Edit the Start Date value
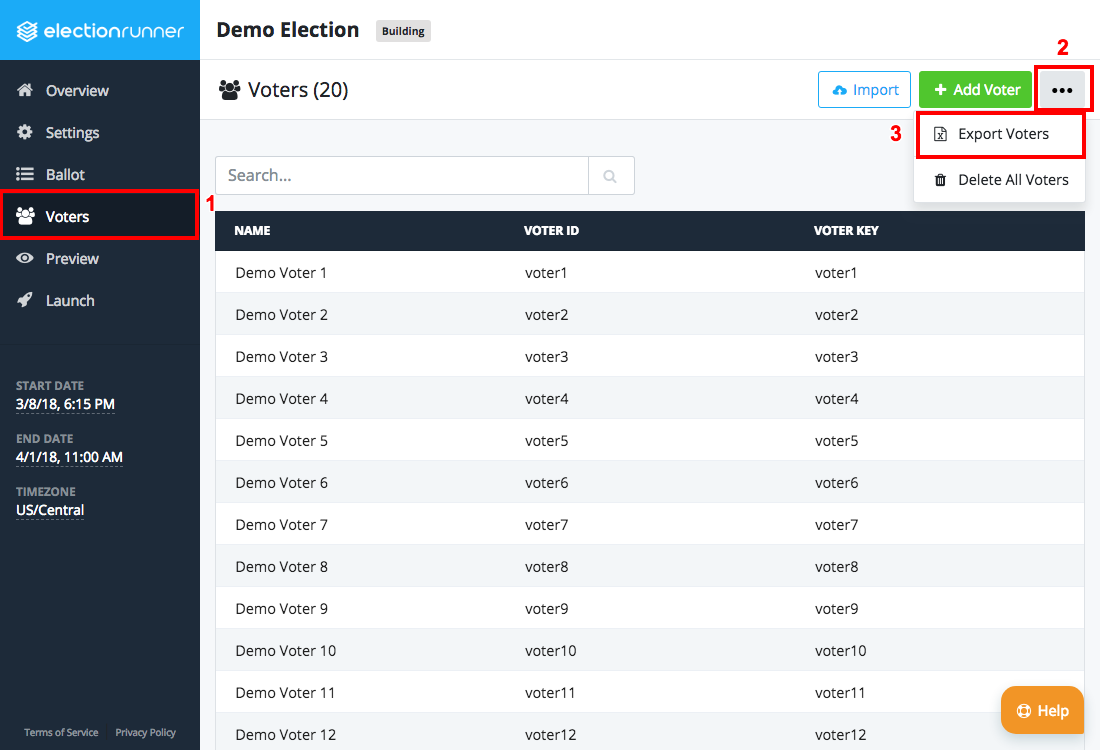Screen dimensions: 1100x750 65,405
